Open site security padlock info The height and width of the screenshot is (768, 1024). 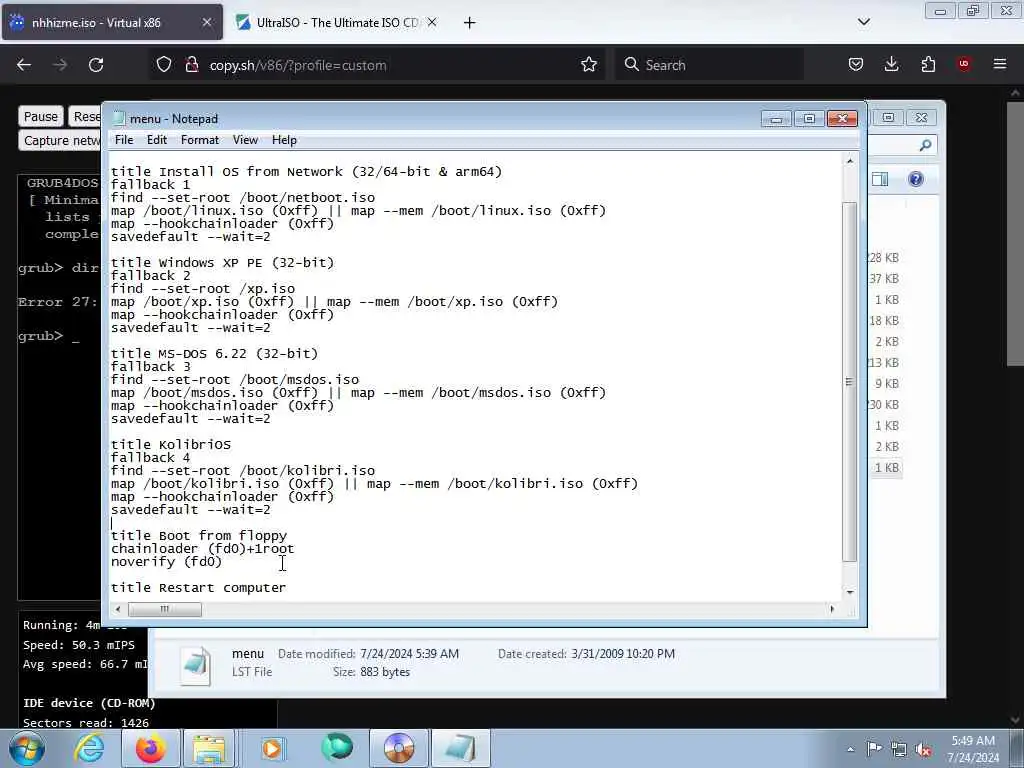[x=191, y=65]
